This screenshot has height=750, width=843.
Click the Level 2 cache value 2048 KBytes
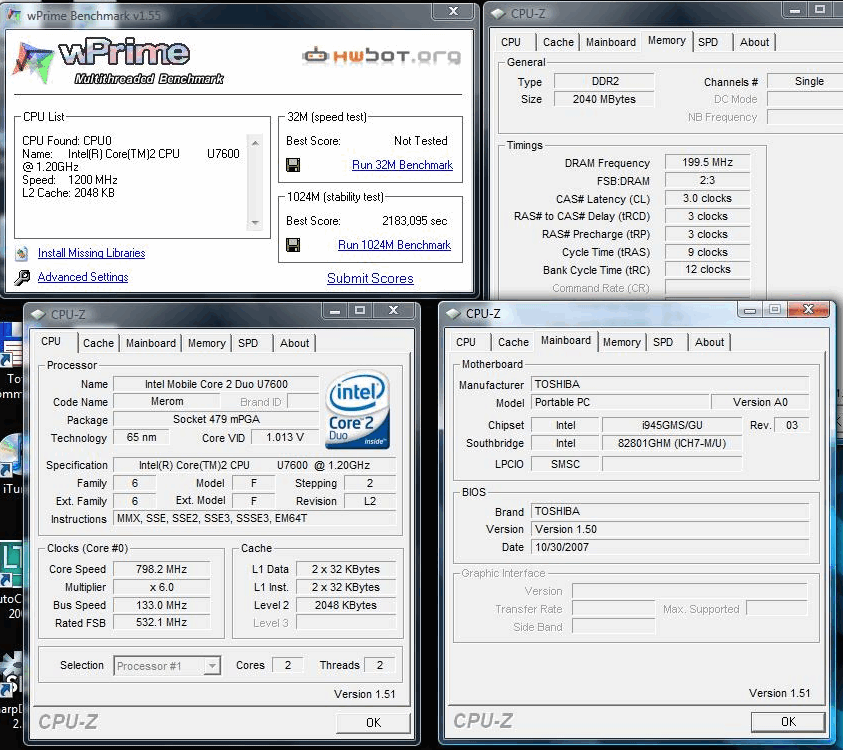pyautogui.click(x=346, y=605)
